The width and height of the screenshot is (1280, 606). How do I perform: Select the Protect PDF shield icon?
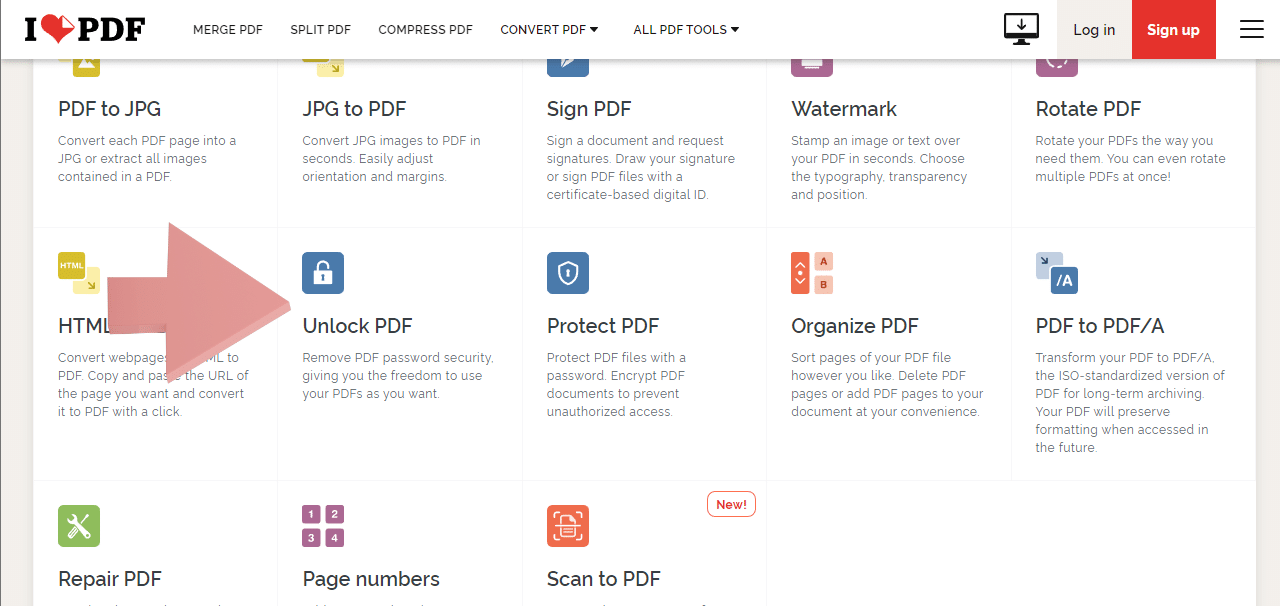568,273
